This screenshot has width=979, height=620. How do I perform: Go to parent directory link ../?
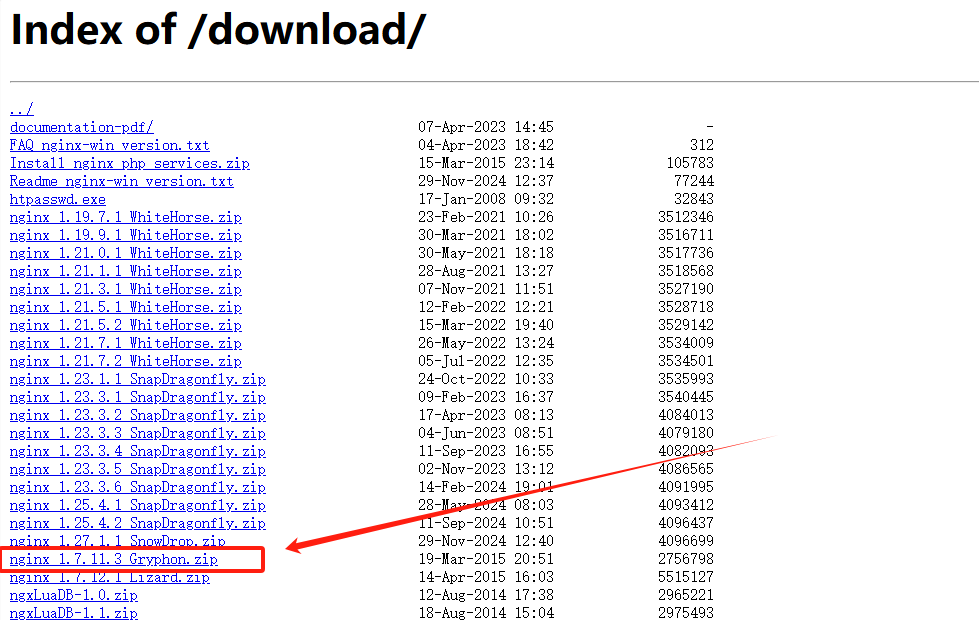click(x=22, y=109)
